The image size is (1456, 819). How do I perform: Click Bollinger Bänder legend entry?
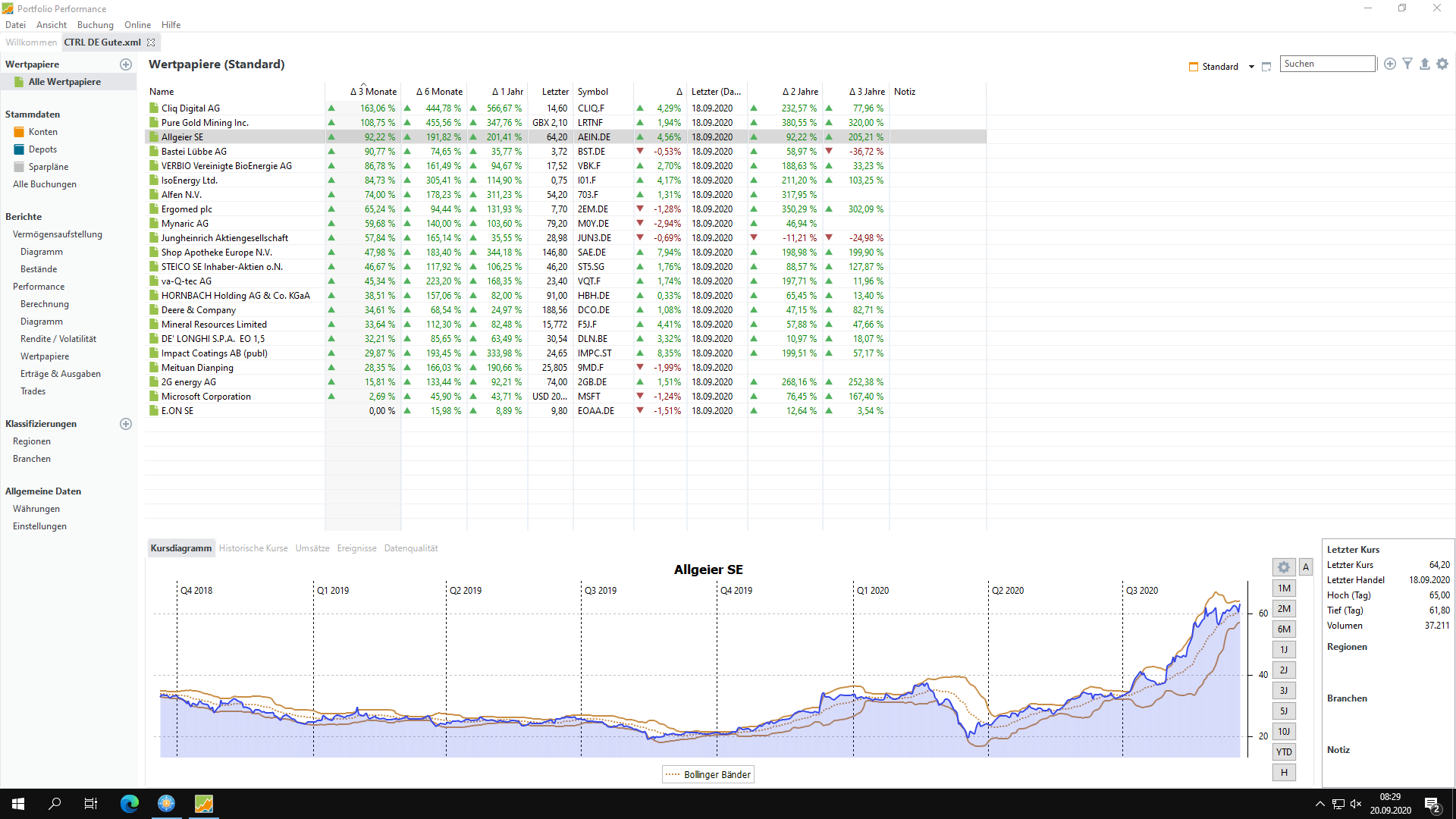(708, 774)
